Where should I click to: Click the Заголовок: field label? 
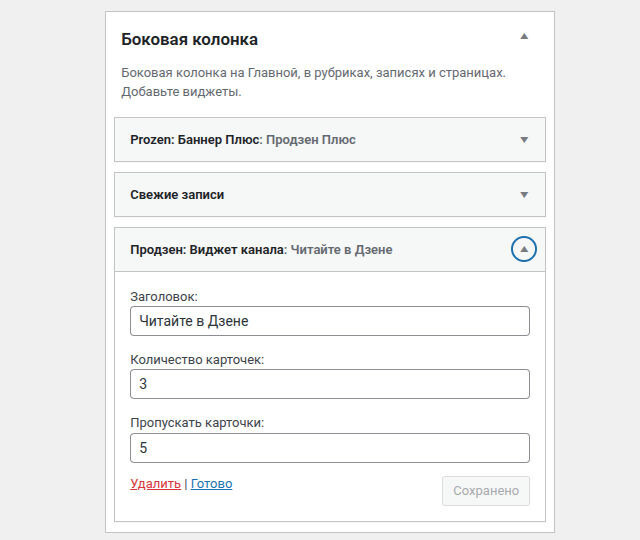pyautogui.click(x=164, y=297)
